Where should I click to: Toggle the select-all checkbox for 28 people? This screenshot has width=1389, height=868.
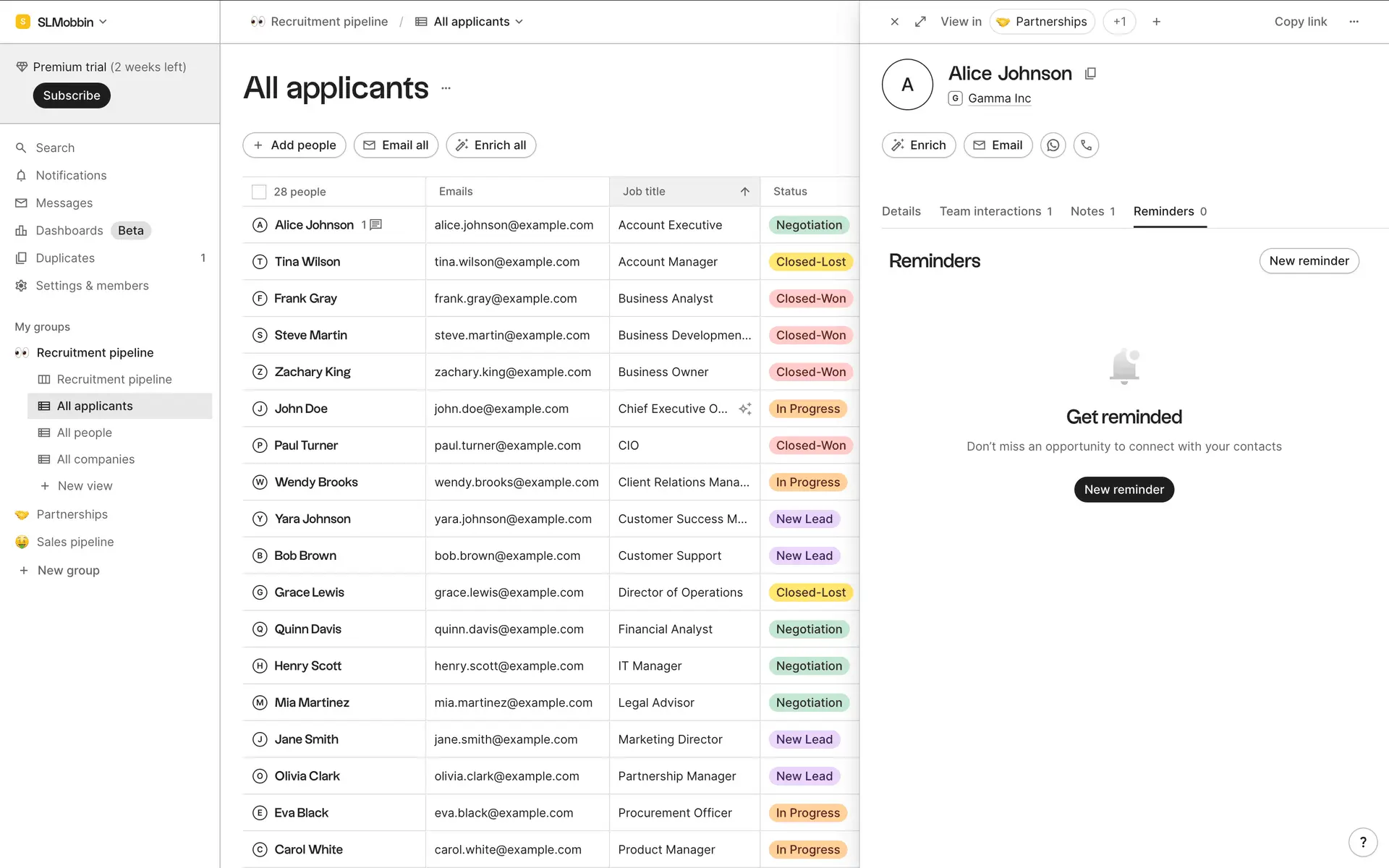click(259, 192)
